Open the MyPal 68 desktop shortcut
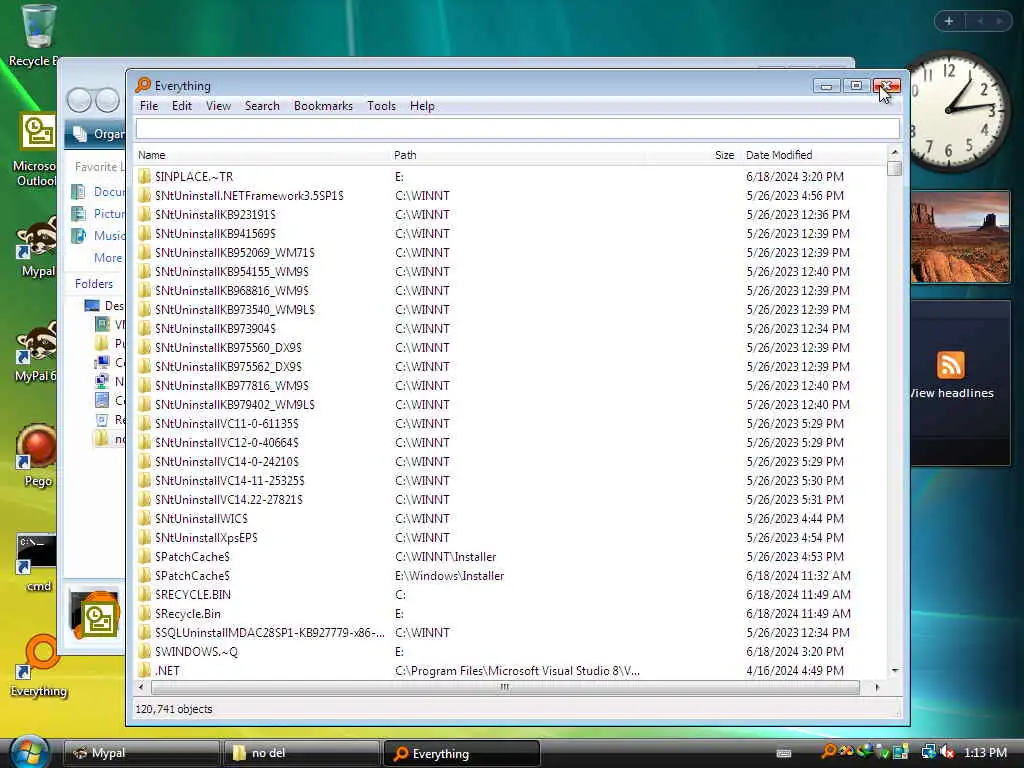The image size is (1024, 768). click(x=36, y=353)
